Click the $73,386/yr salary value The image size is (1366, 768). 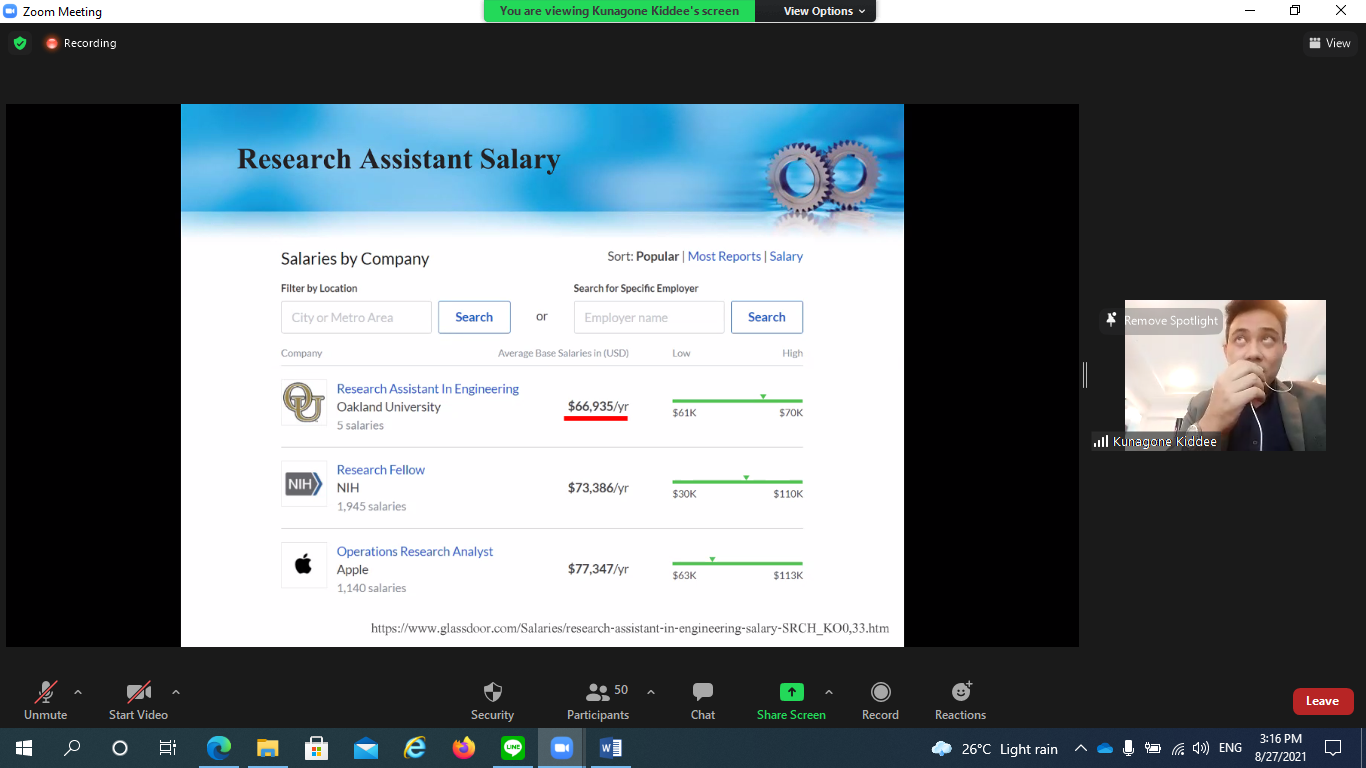pyautogui.click(x=598, y=488)
